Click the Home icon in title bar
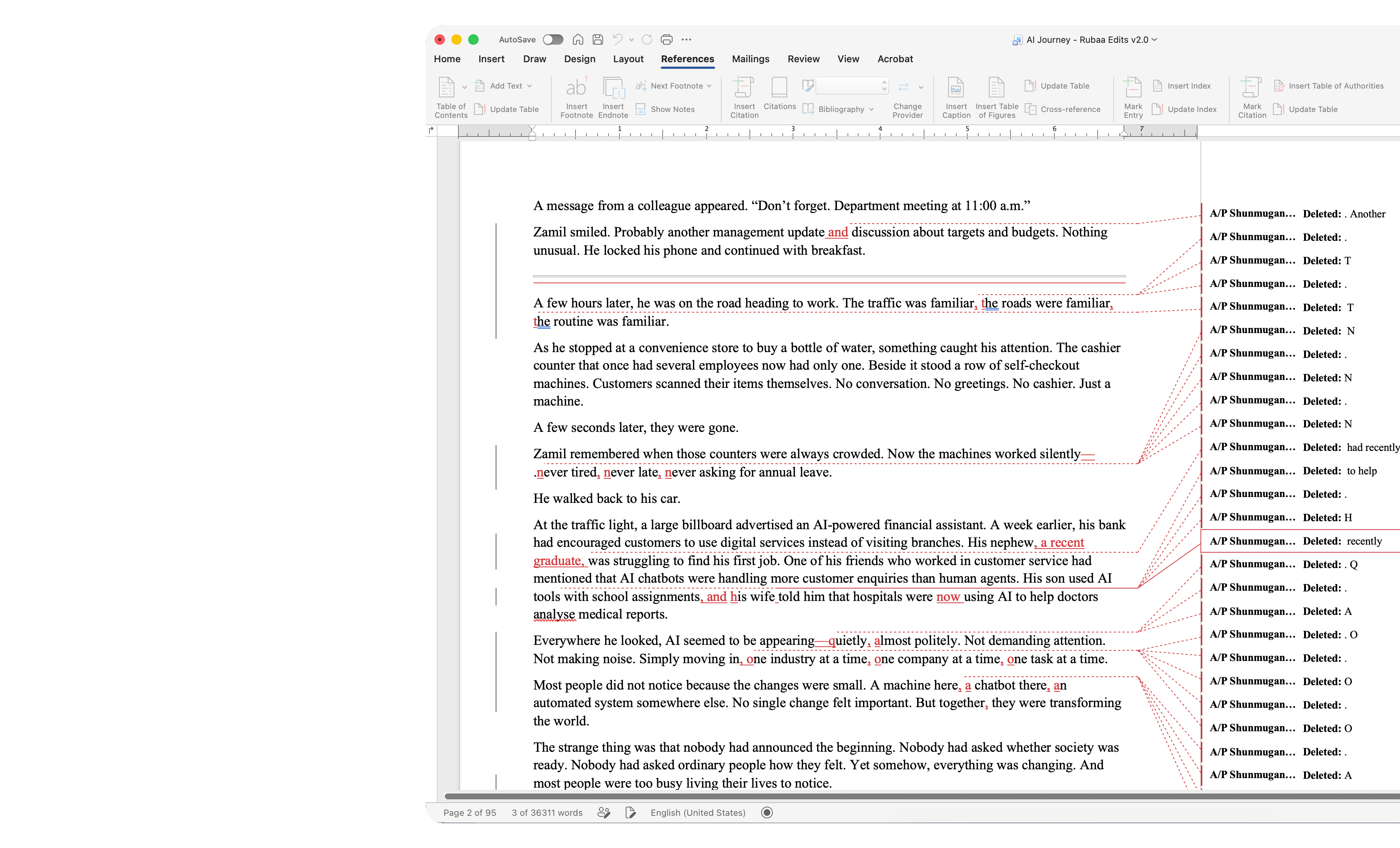1400x848 pixels. pos(578,39)
